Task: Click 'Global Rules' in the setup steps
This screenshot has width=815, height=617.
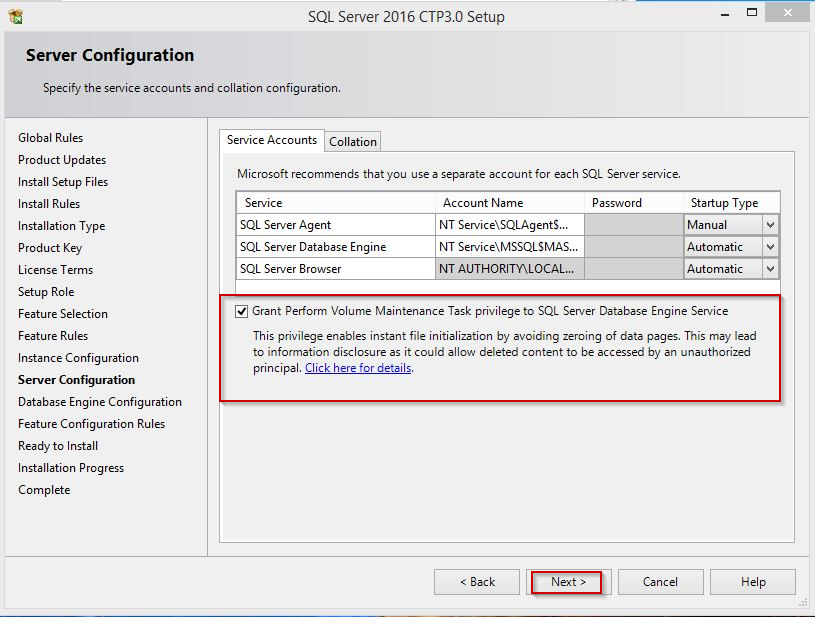Action: point(50,138)
